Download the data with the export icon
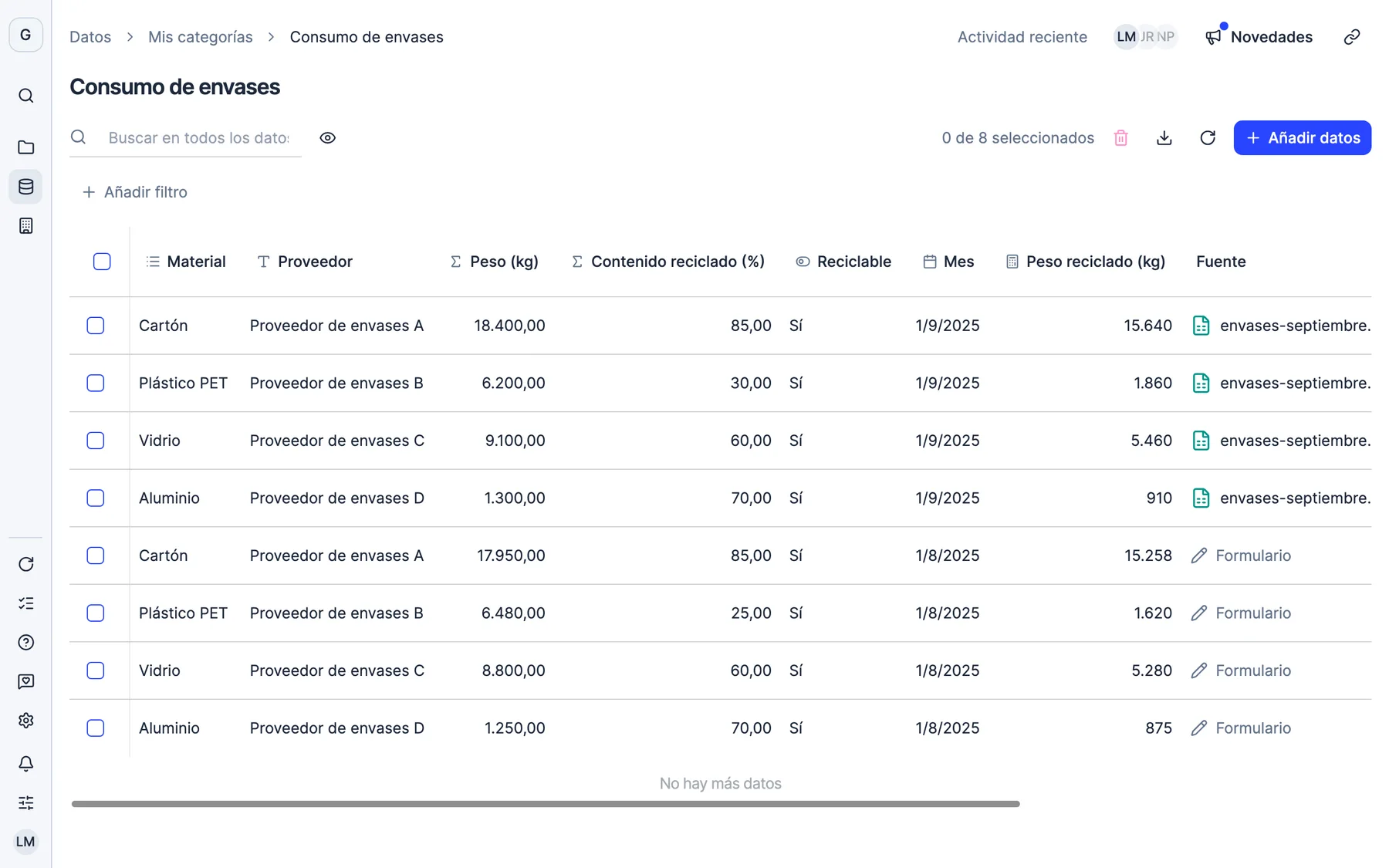The image size is (1389, 868). pyautogui.click(x=1164, y=138)
